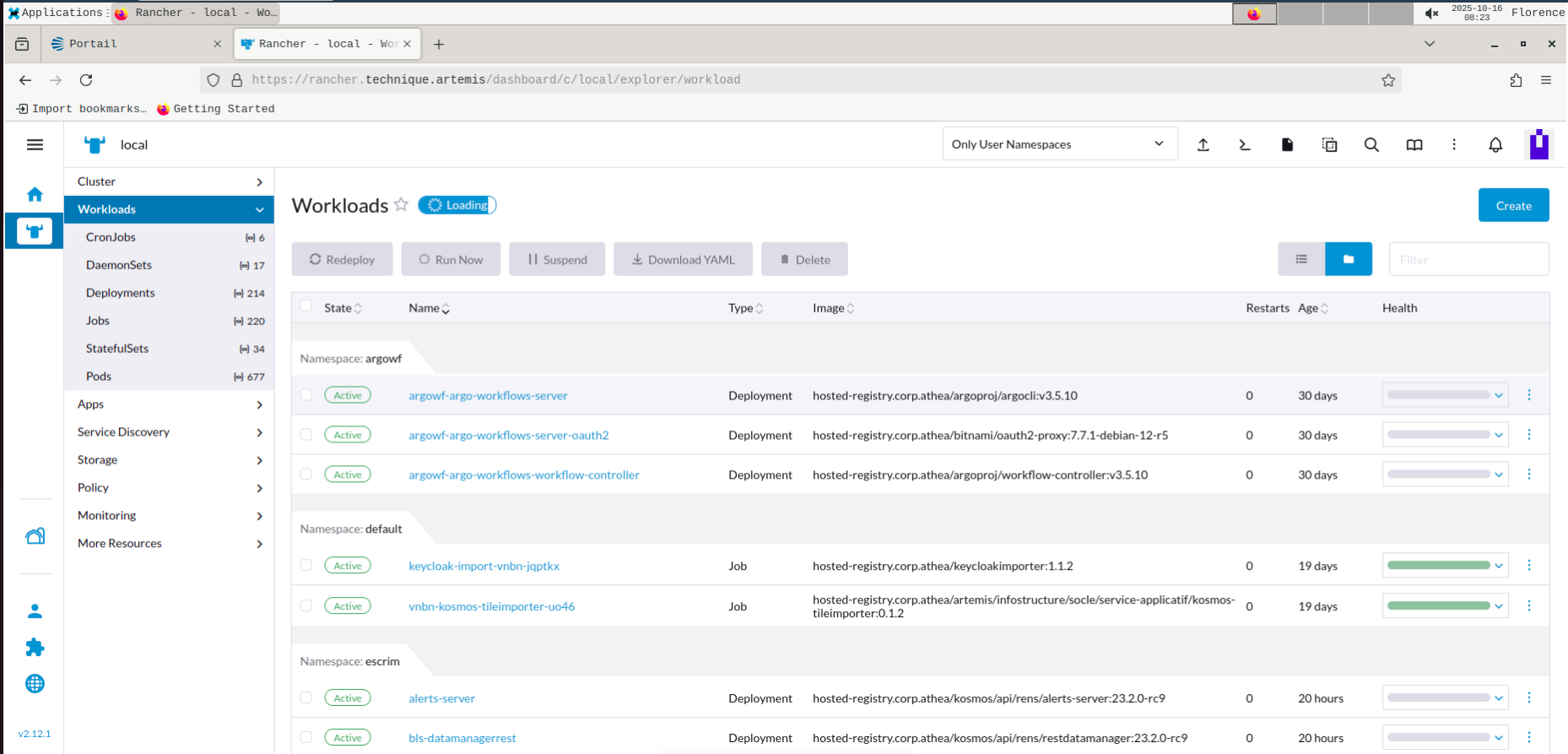Click the notifications bell icon
This screenshot has width=1568, height=754.
click(1495, 145)
